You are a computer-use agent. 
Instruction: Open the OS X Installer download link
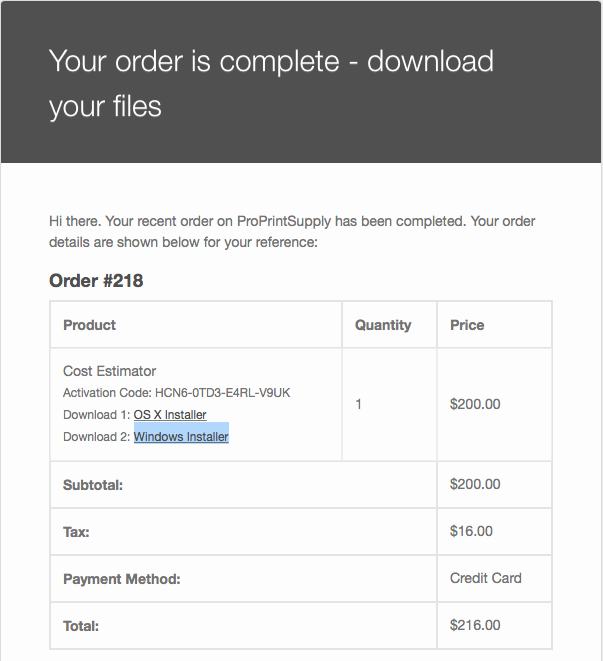pos(170,415)
